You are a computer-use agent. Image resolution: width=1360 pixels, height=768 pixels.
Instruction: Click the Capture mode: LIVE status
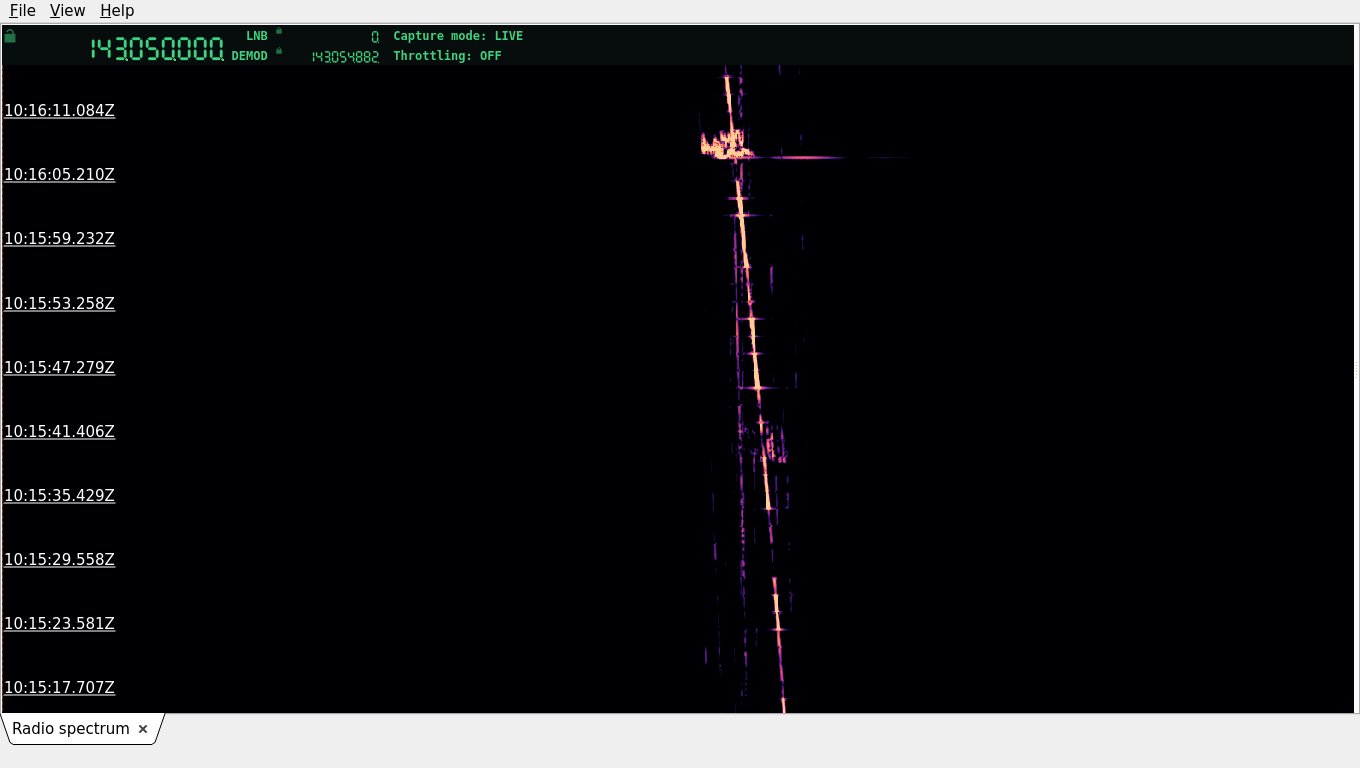(x=458, y=36)
